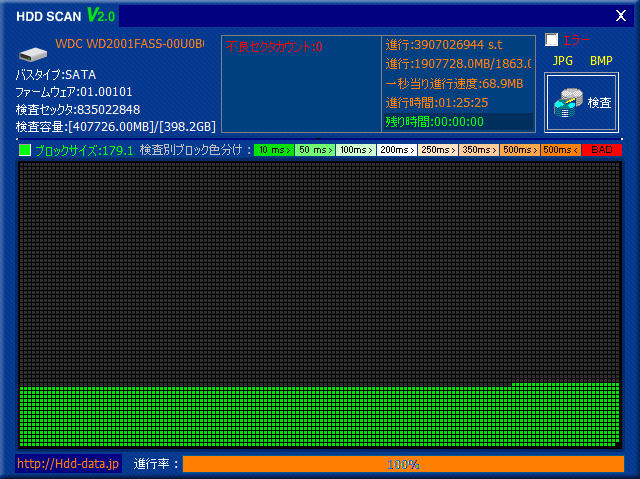Click the red BAD legend
The width and height of the screenshot is (640, 479).
coord(602,150)
